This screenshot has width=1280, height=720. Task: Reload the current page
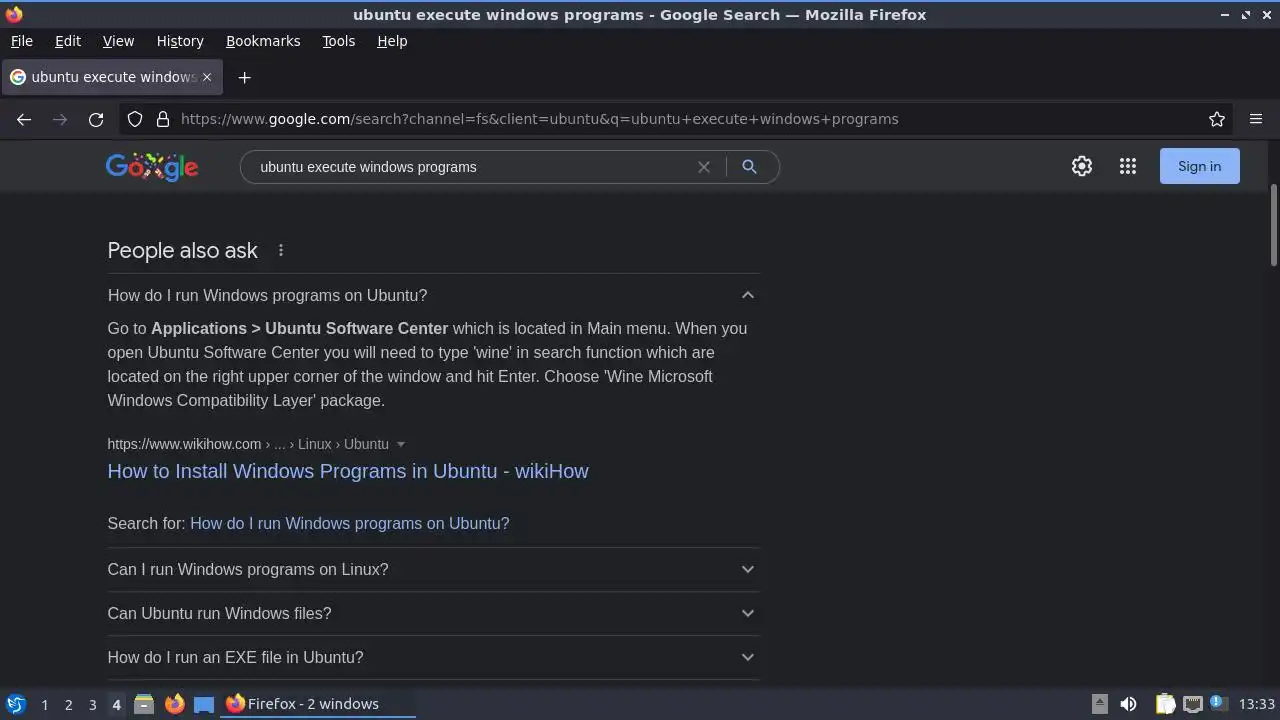point(96,119)
